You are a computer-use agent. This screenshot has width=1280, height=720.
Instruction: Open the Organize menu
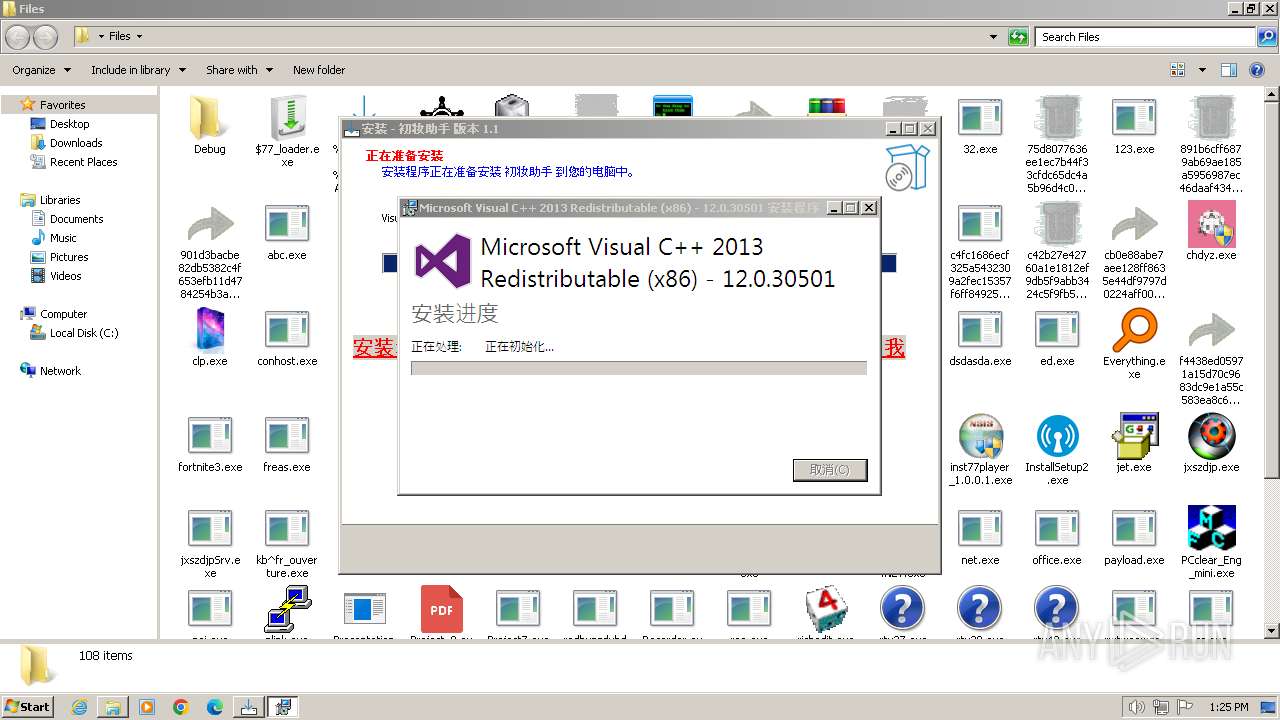pyautogui.click(x=41, y=70)
